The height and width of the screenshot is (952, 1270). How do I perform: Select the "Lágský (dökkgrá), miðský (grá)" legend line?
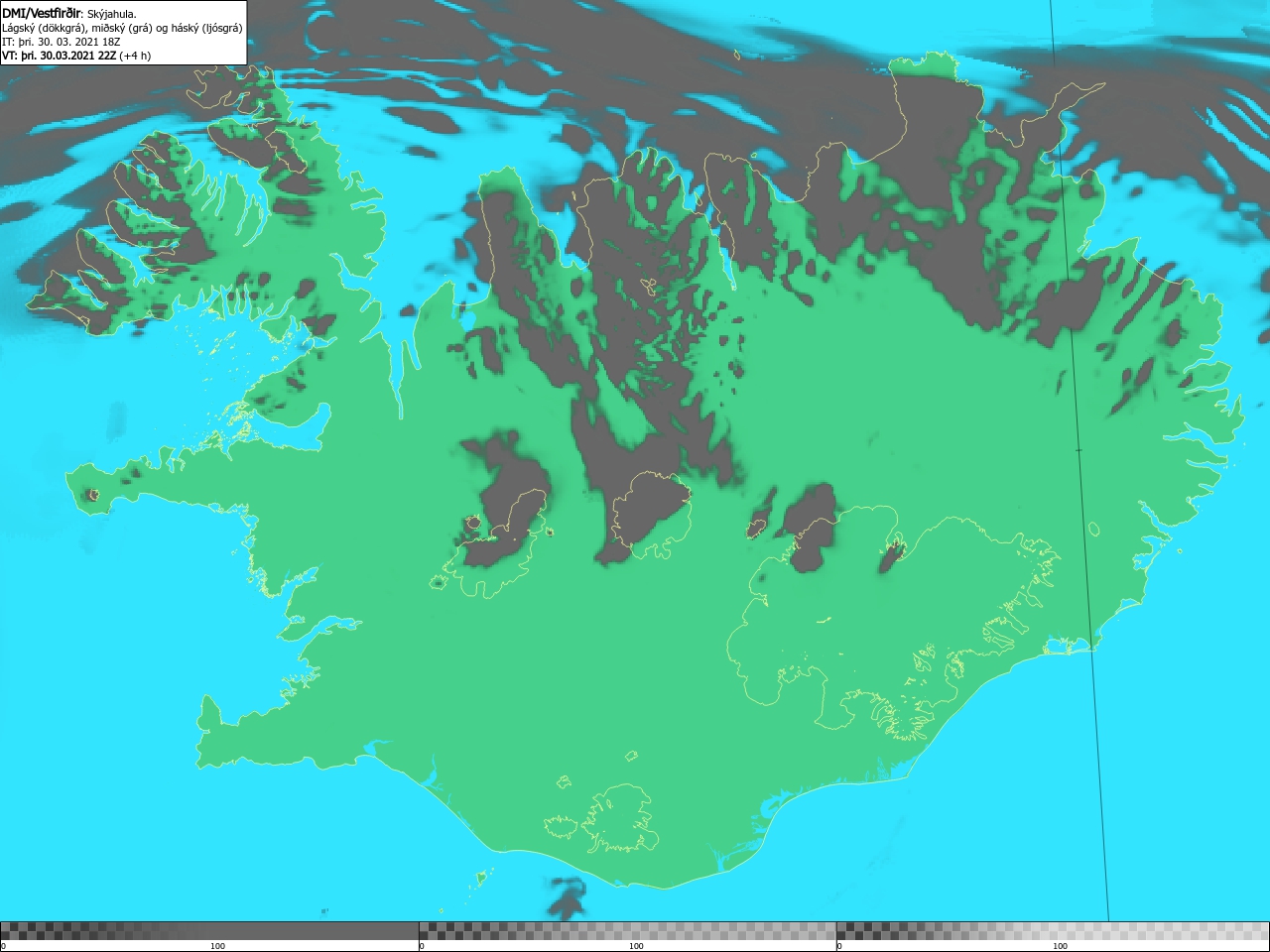pyautogui.click(x=122, y=28)
